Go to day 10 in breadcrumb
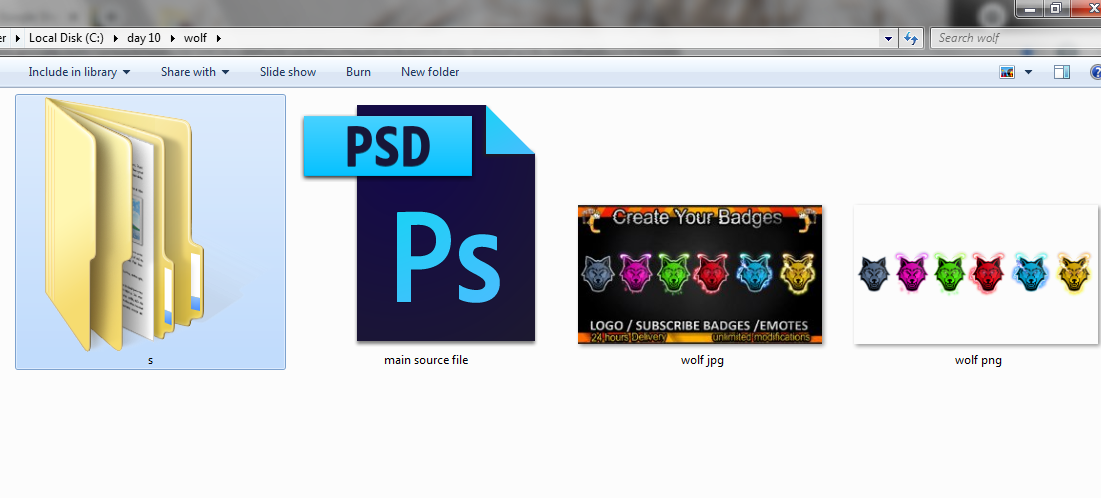Viewport: 1101px width, 498px height. [x=144, y=38]
